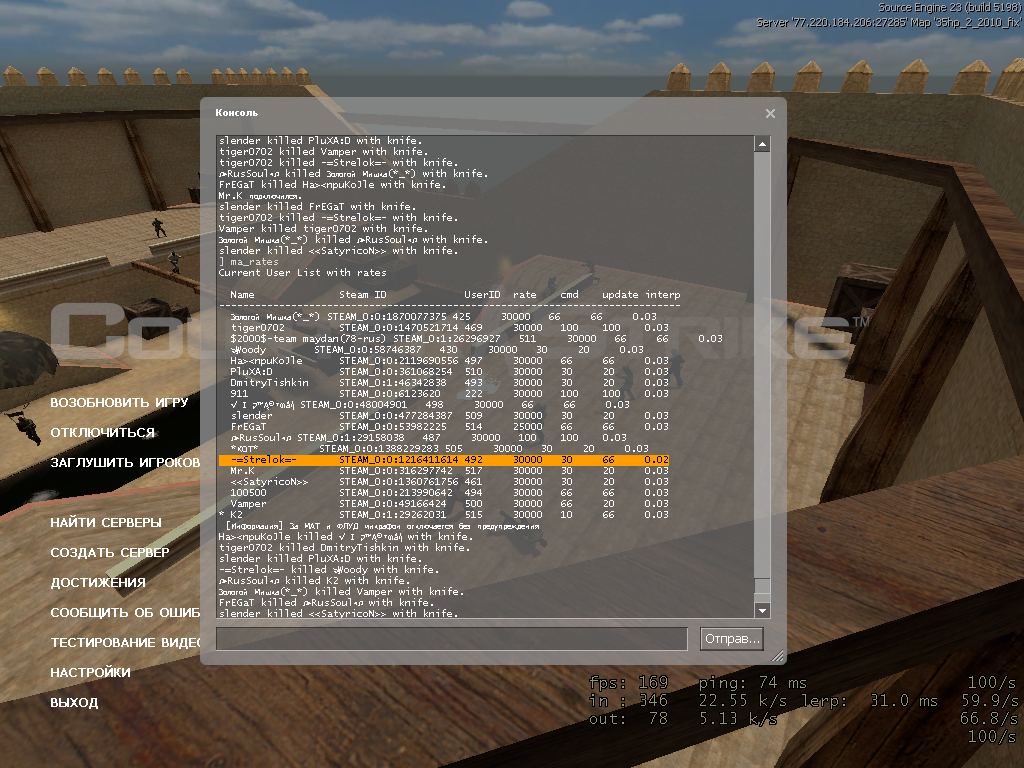The height and width of the screenshot is (768, 1024).
Task: Click the slender user row
Action: (x=449, y=416)
